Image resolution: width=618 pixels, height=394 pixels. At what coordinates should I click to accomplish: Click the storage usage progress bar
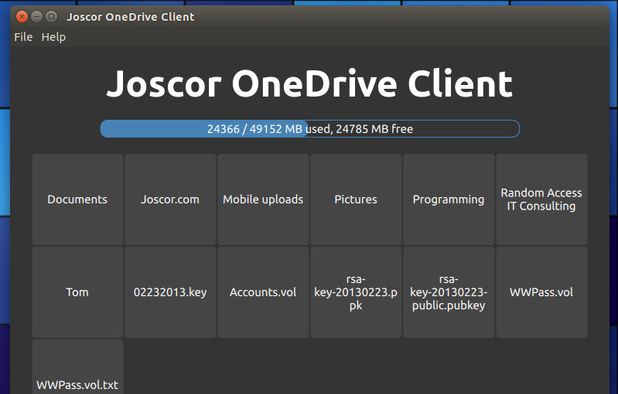tap(310, 129)
